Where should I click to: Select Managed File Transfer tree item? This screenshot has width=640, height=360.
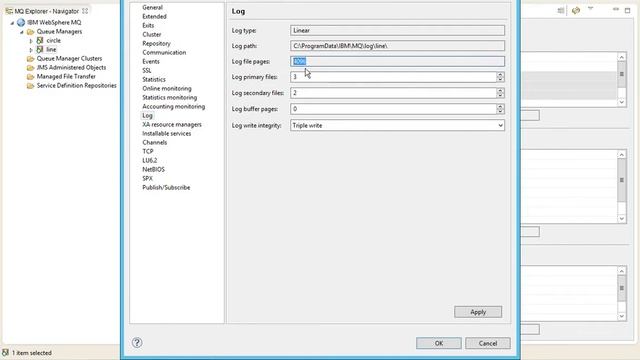click(66, 76)
